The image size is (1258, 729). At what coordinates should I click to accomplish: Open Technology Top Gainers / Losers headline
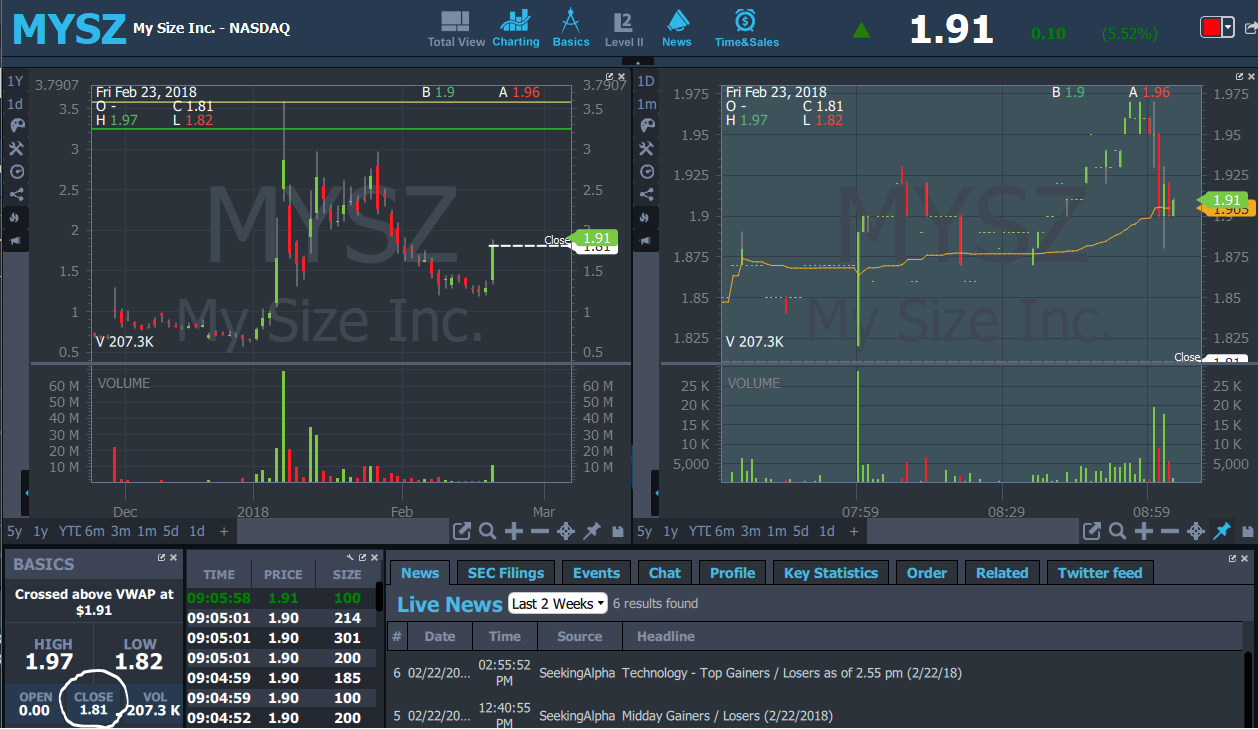(x=792, y=673)
